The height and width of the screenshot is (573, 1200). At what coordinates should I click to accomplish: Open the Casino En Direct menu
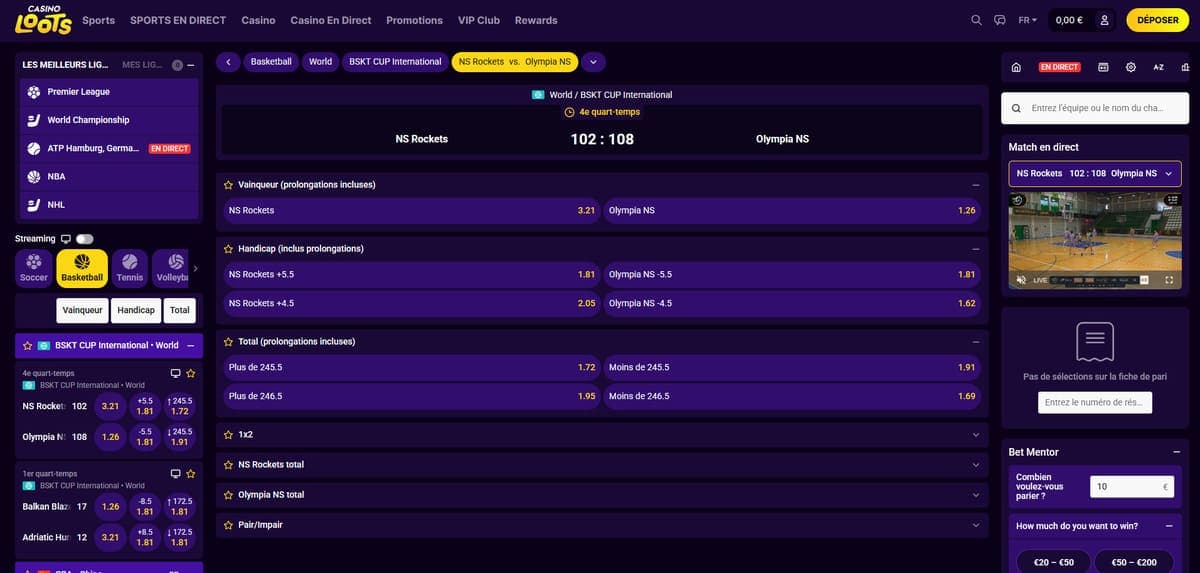pyautogui.click(x=331, y=20)
